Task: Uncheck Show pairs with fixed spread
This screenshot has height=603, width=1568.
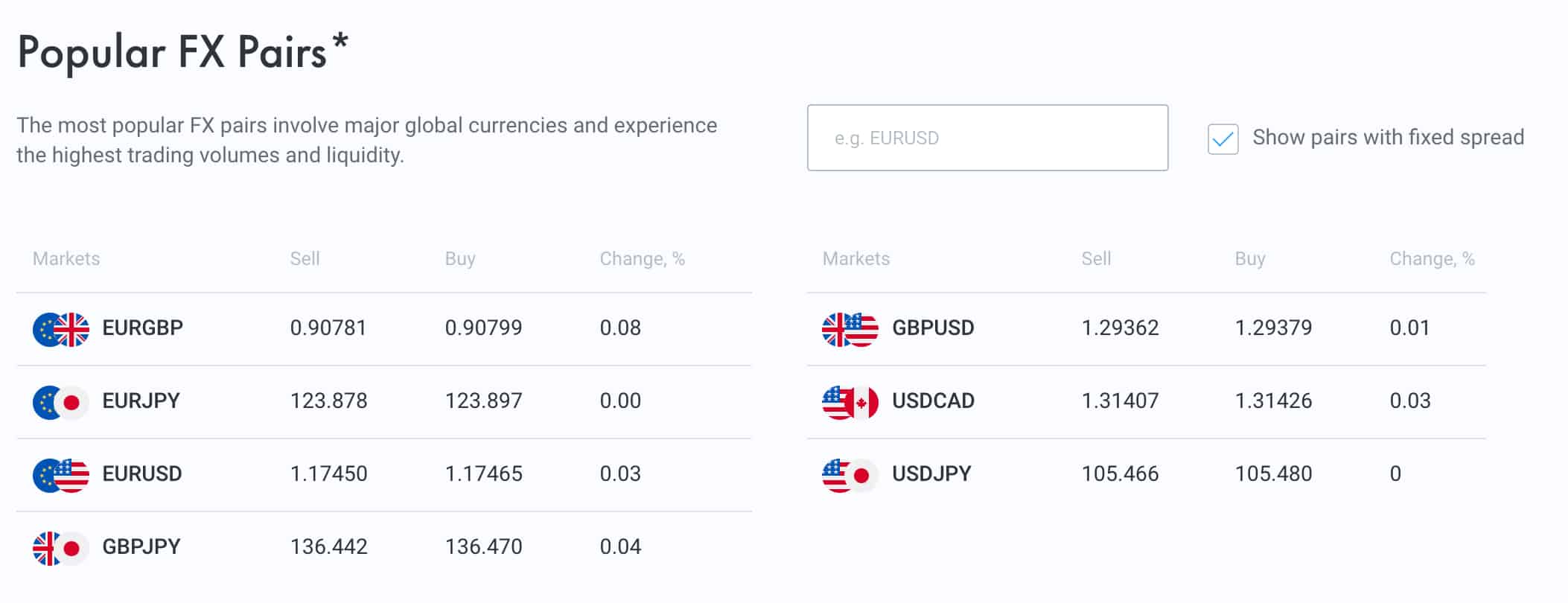Action: click(x=1223, y=139)
